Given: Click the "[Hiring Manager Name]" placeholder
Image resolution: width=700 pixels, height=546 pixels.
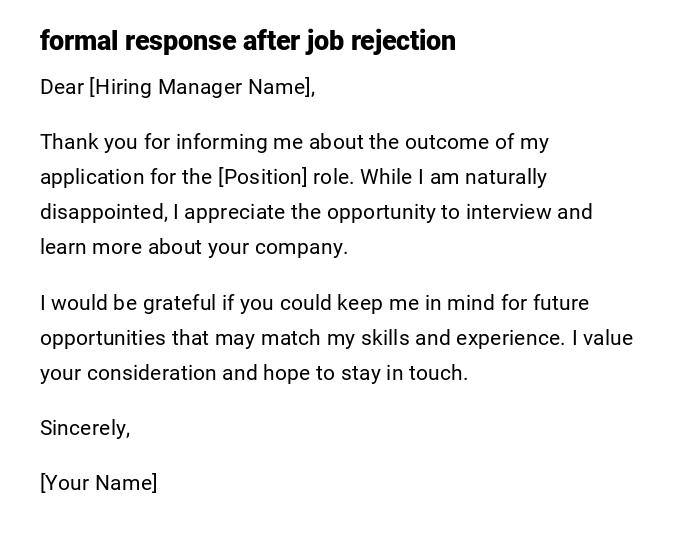Looking at the screenshot, I should pyautogui.click(x=200, y=87).
